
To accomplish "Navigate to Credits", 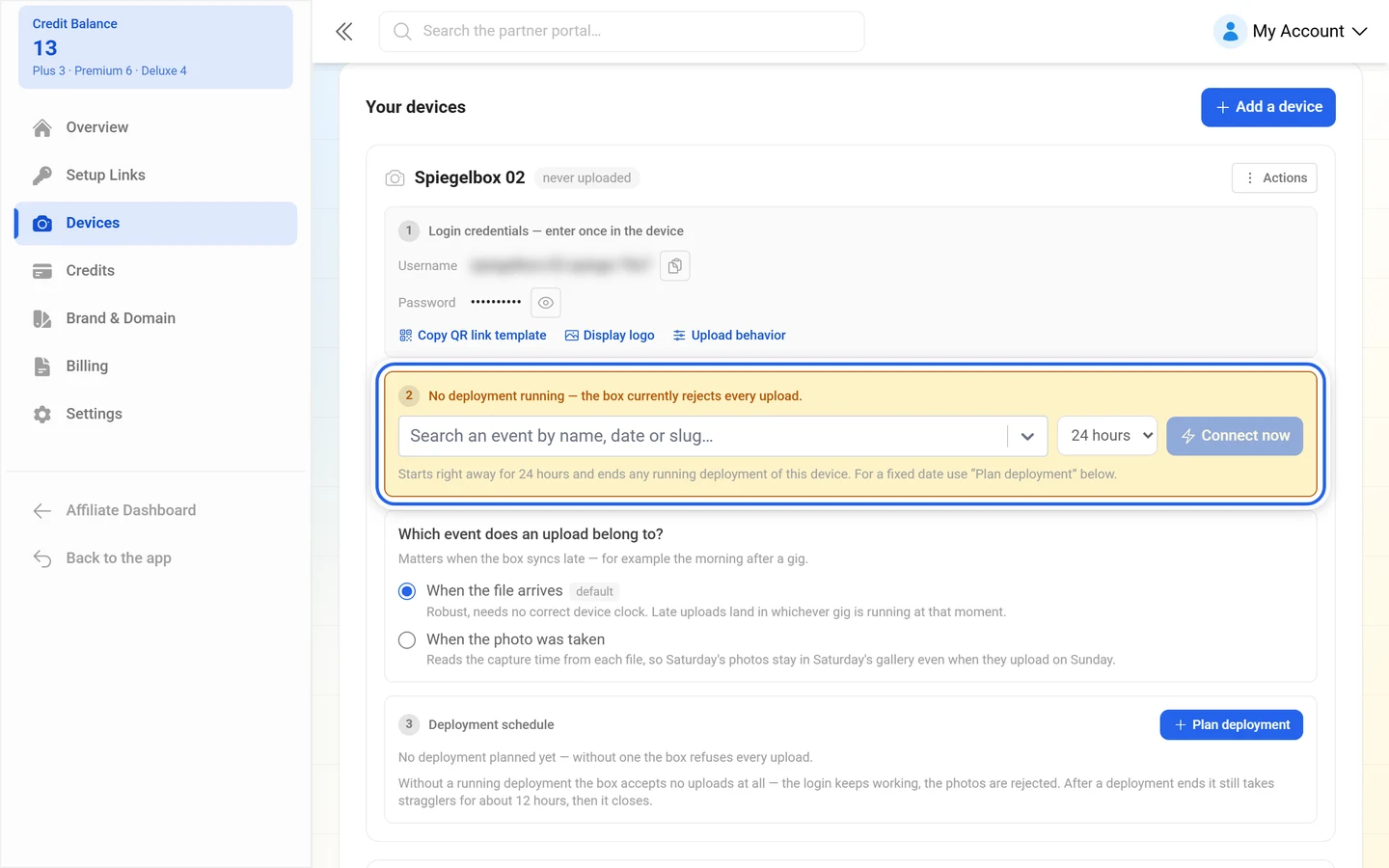I will tap(156, 271).
